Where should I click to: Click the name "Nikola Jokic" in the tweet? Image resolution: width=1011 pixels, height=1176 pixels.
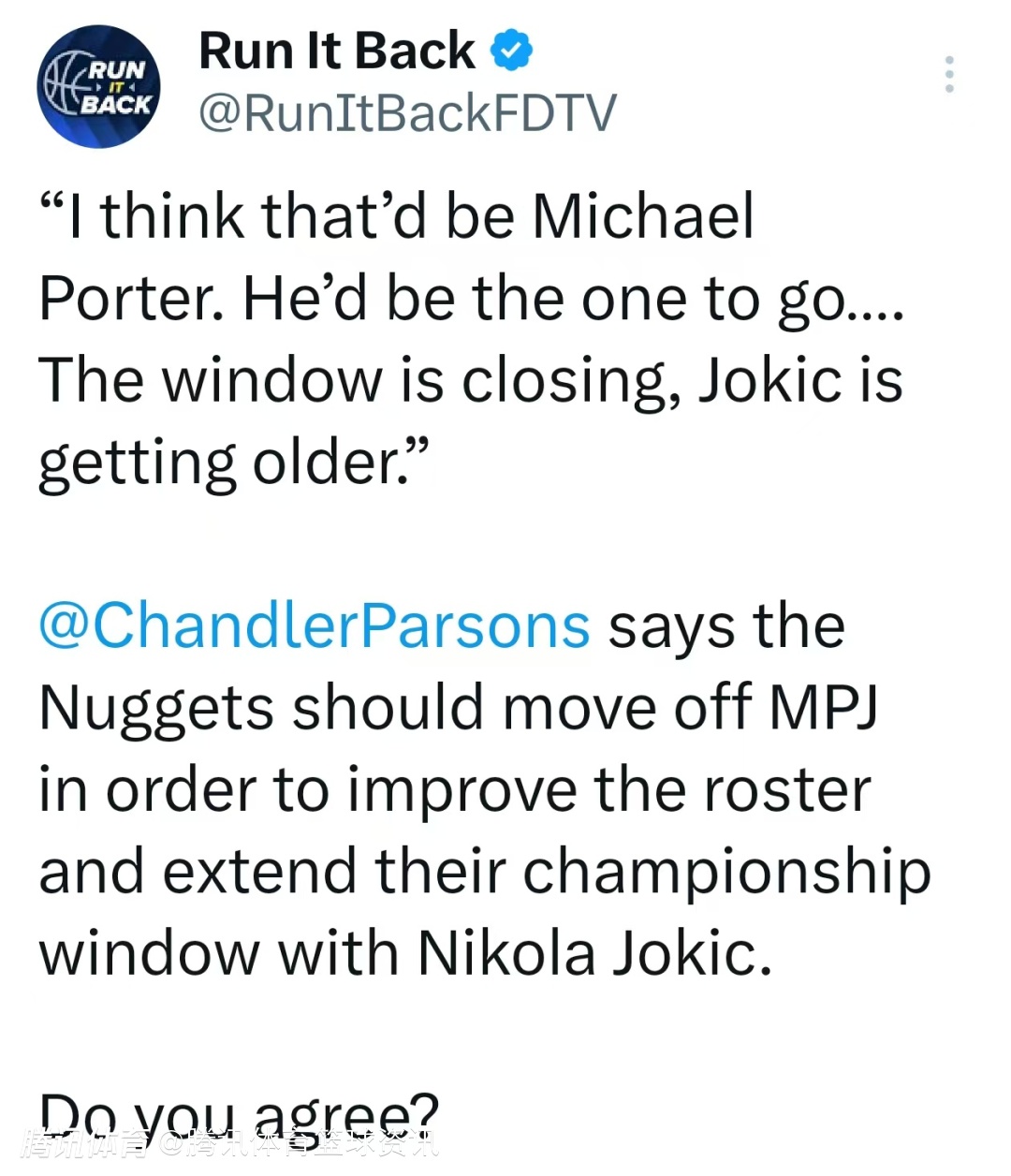pos(594,953)
